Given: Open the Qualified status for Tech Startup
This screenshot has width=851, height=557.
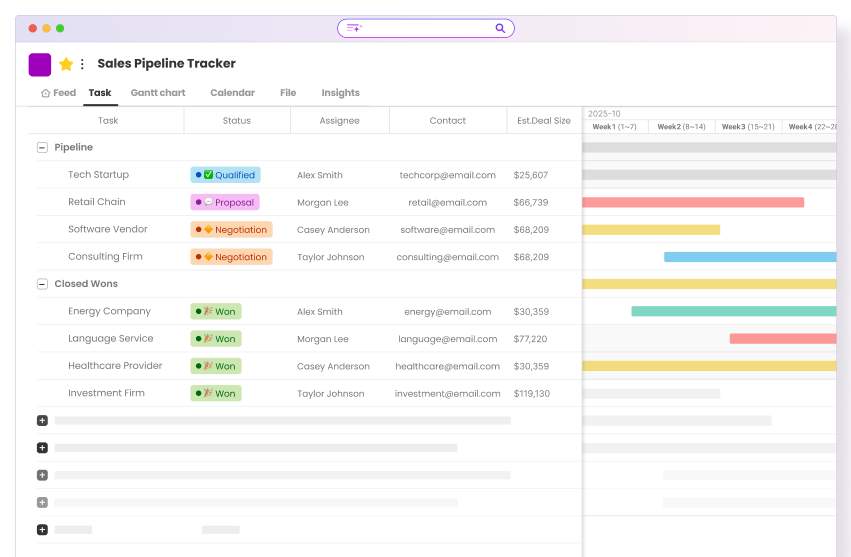Looking at the screenshot, I should coord(226,175).
